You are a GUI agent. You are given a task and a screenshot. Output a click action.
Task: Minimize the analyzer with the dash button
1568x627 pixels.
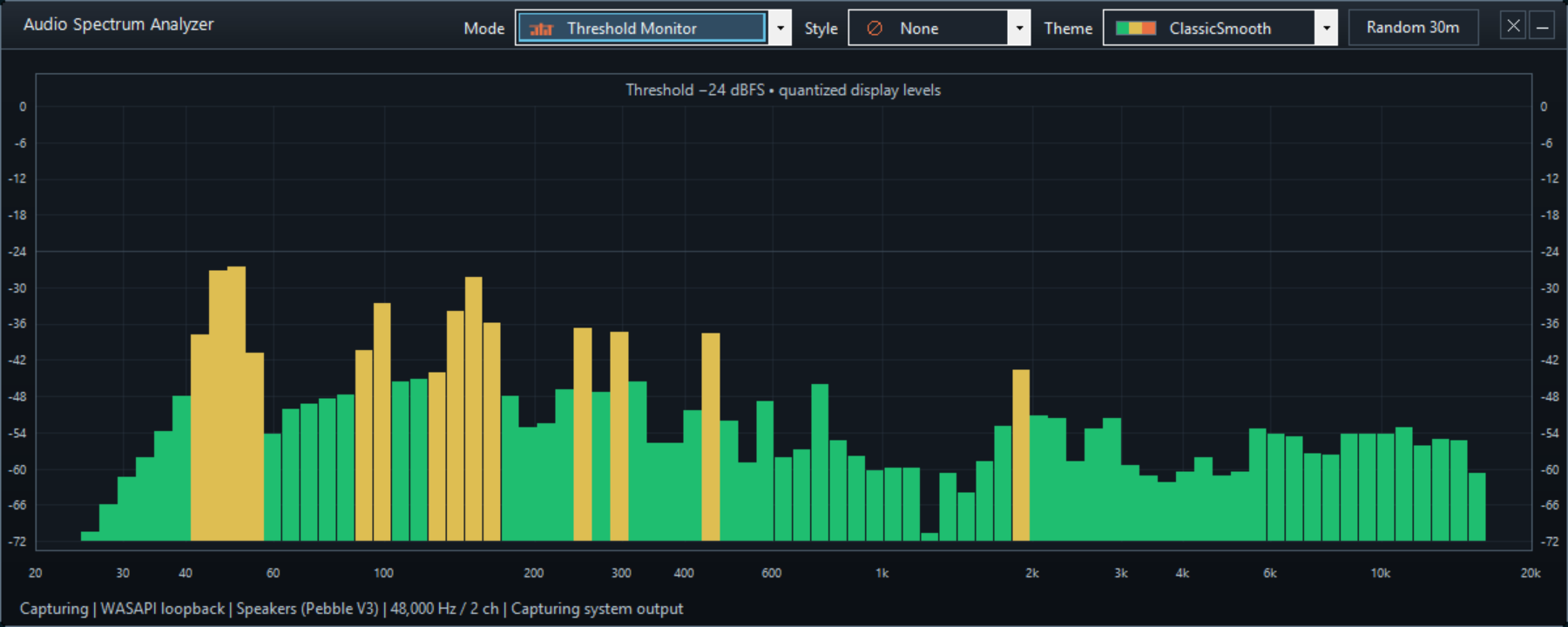tap(1542, 26)
